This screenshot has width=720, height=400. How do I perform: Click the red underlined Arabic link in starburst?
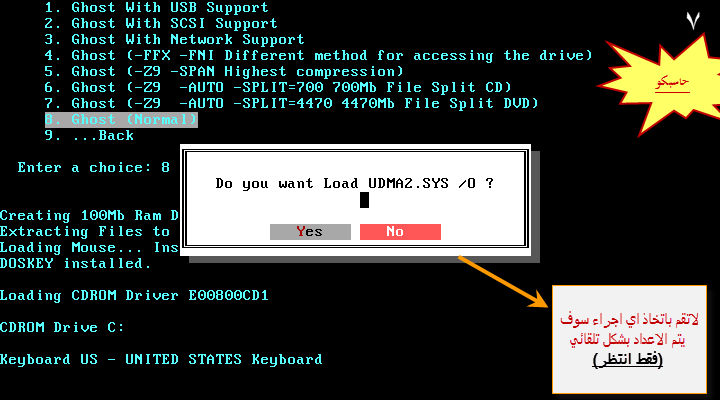(x=672, y=83)
